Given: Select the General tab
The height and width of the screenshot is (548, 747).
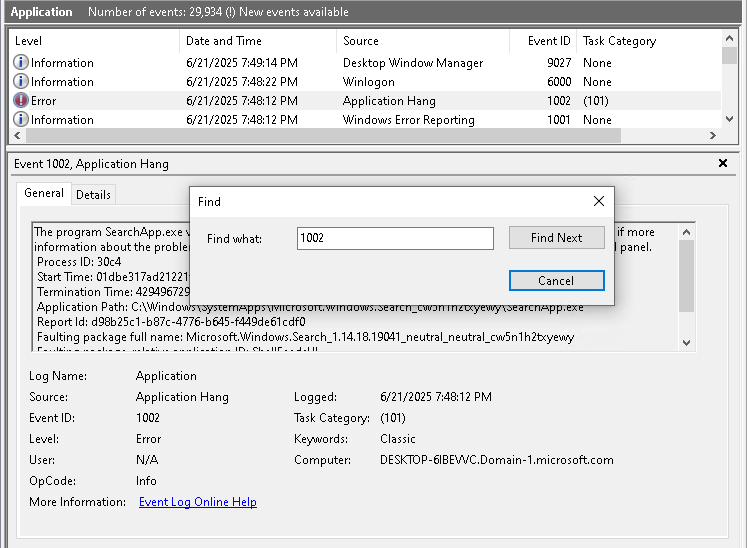Looking at the screenshot, I should [44, 193].
